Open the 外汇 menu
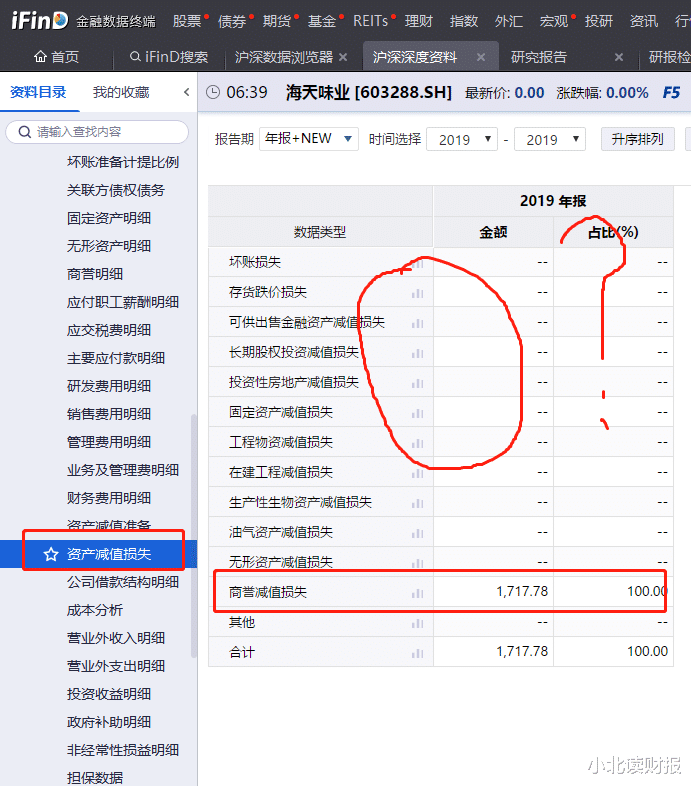The height and width of the screenshot is (786, 691). coord(508,21)
